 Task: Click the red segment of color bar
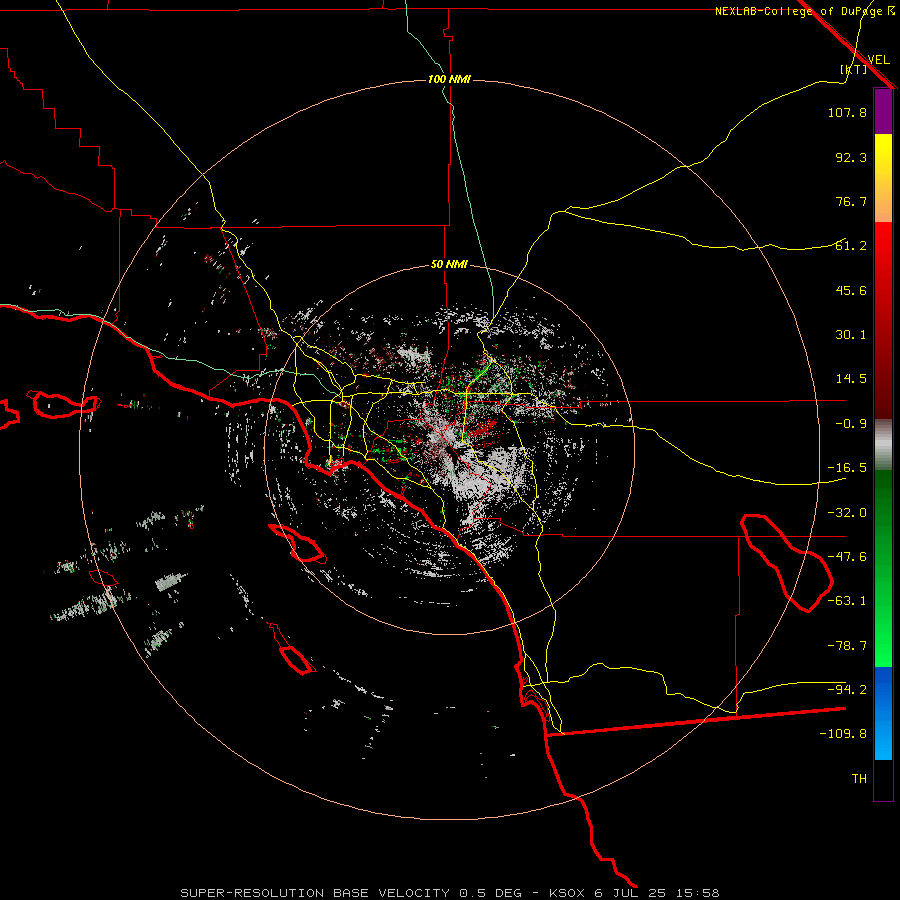883,320
